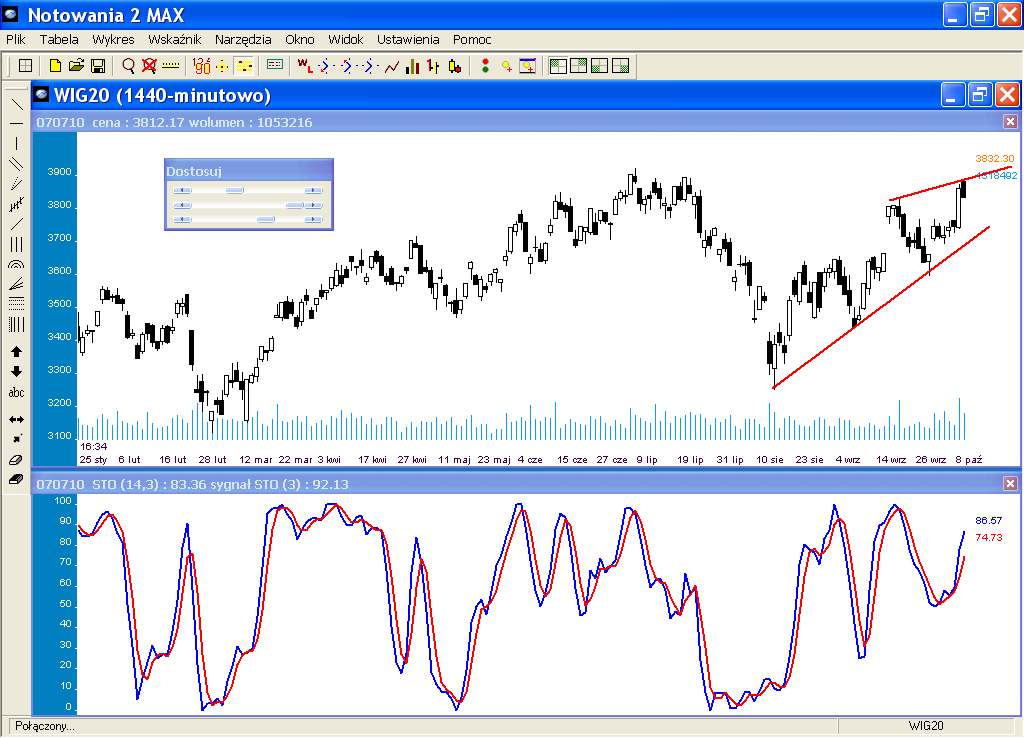This screenshot has width=1024, height=738.
Task: Open the teal quotes table icon
Action: tap(275, 65)
